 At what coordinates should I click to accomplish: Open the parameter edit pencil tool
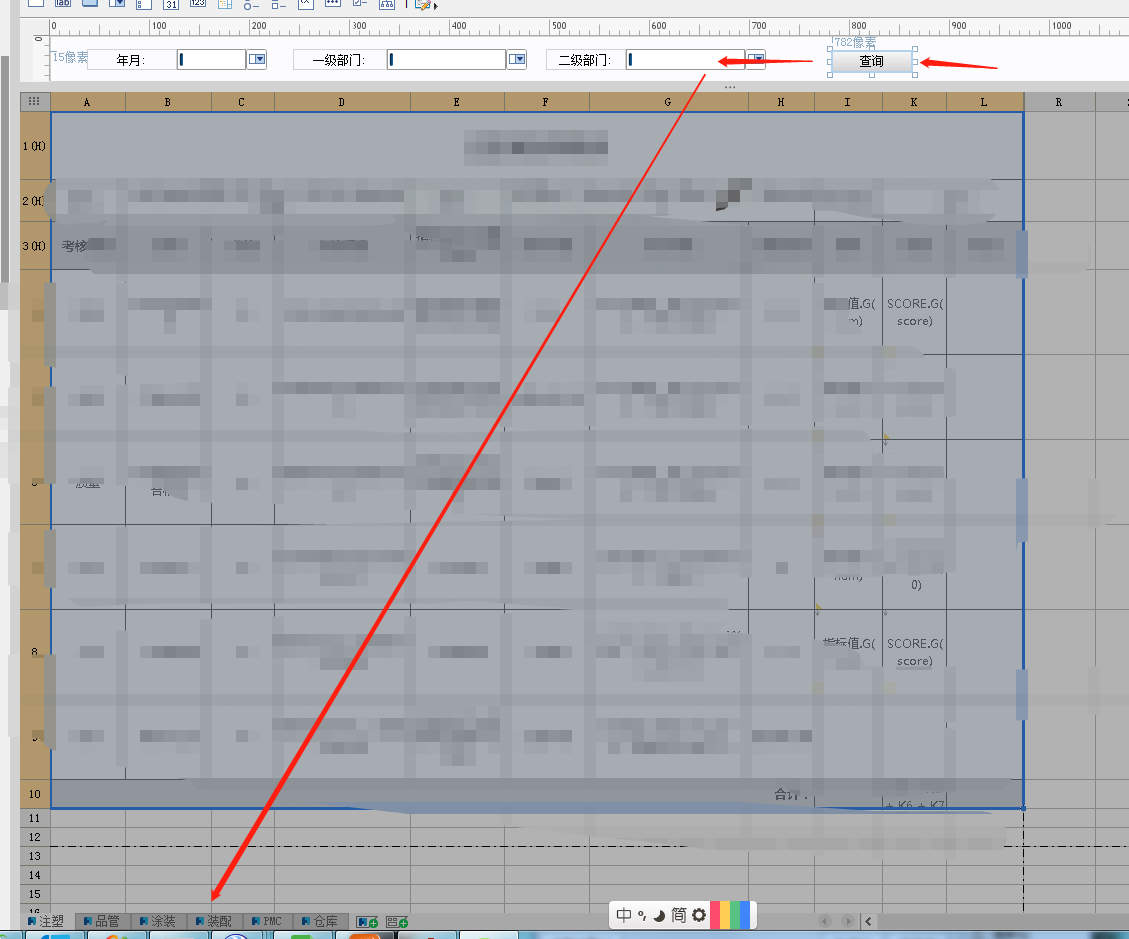pyautogui.click(x=425, y=4)
